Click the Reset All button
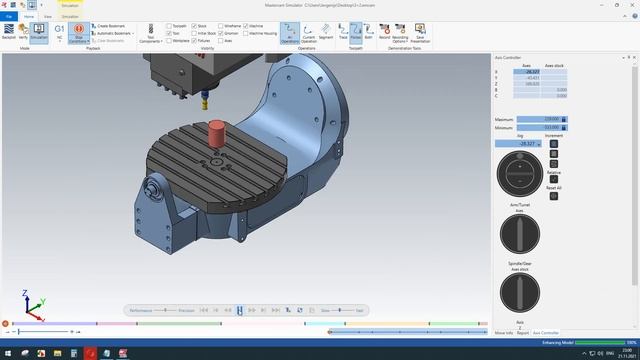640x360 pixels. pyautogui.click(x=553, y=196)
